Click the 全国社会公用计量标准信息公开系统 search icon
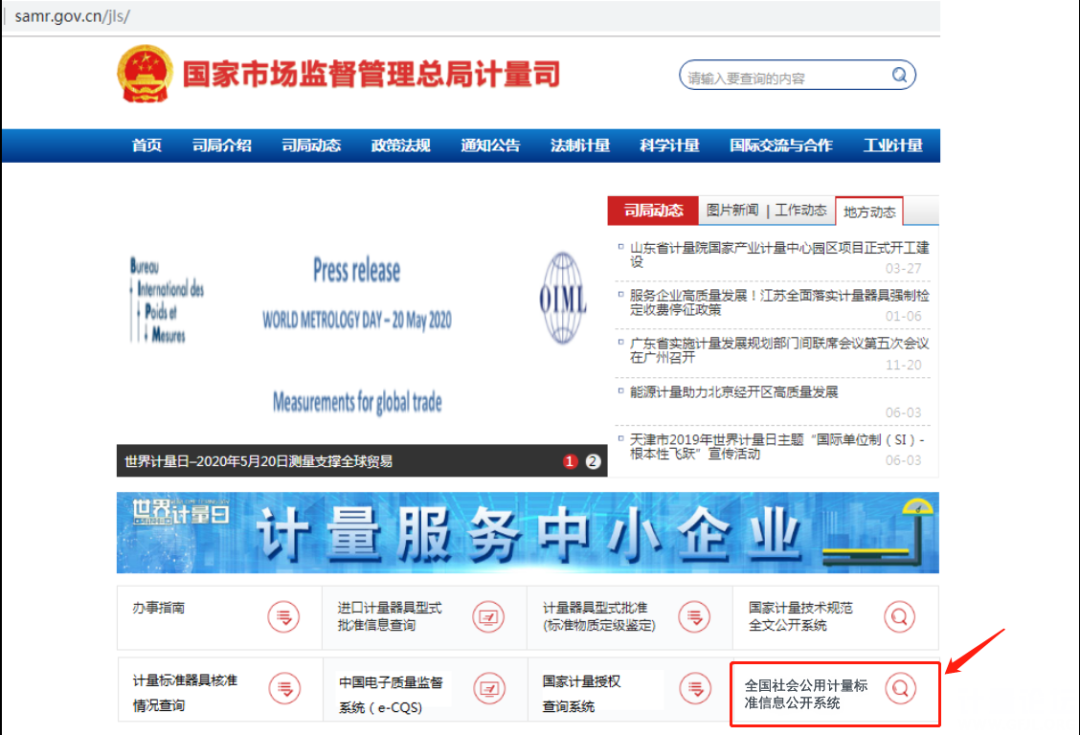 coord(900,688)
